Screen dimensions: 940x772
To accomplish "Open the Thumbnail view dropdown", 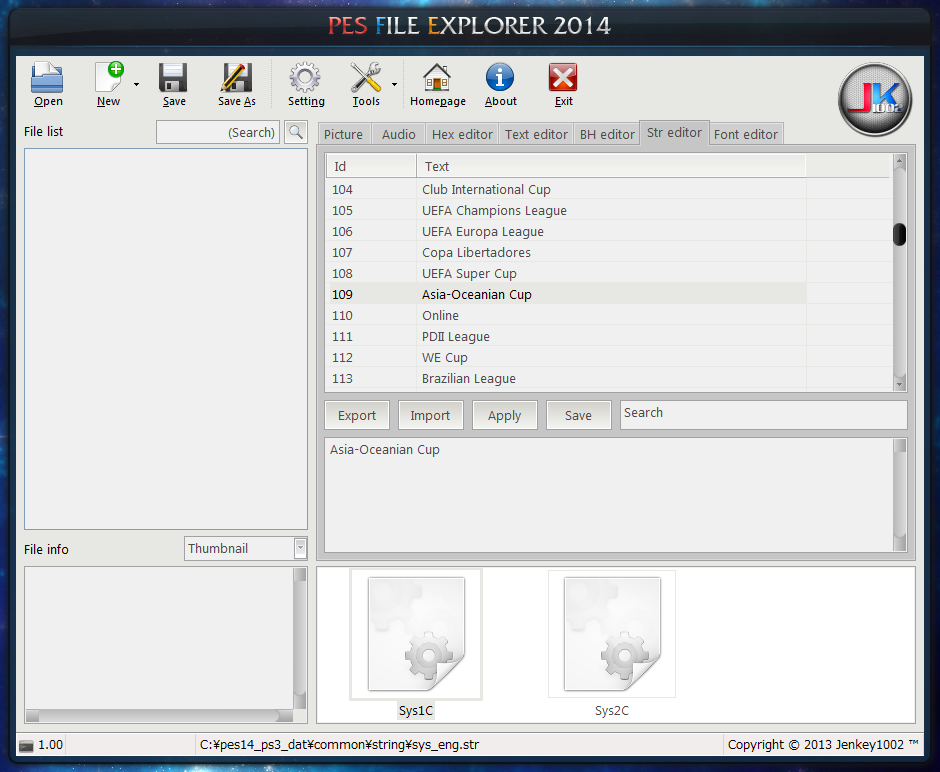I will (300, 548).
